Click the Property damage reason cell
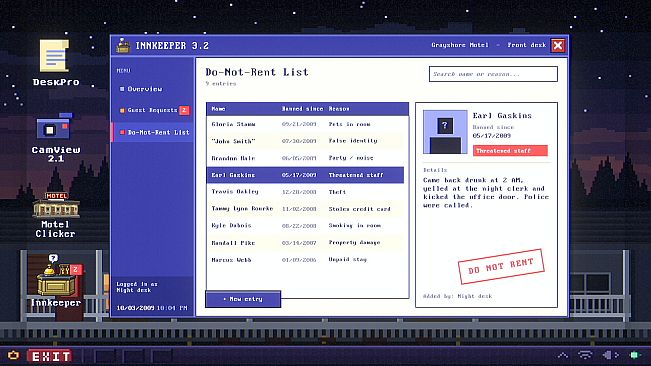The height and width of the screenshot is (366, 651). pos(354,242)
